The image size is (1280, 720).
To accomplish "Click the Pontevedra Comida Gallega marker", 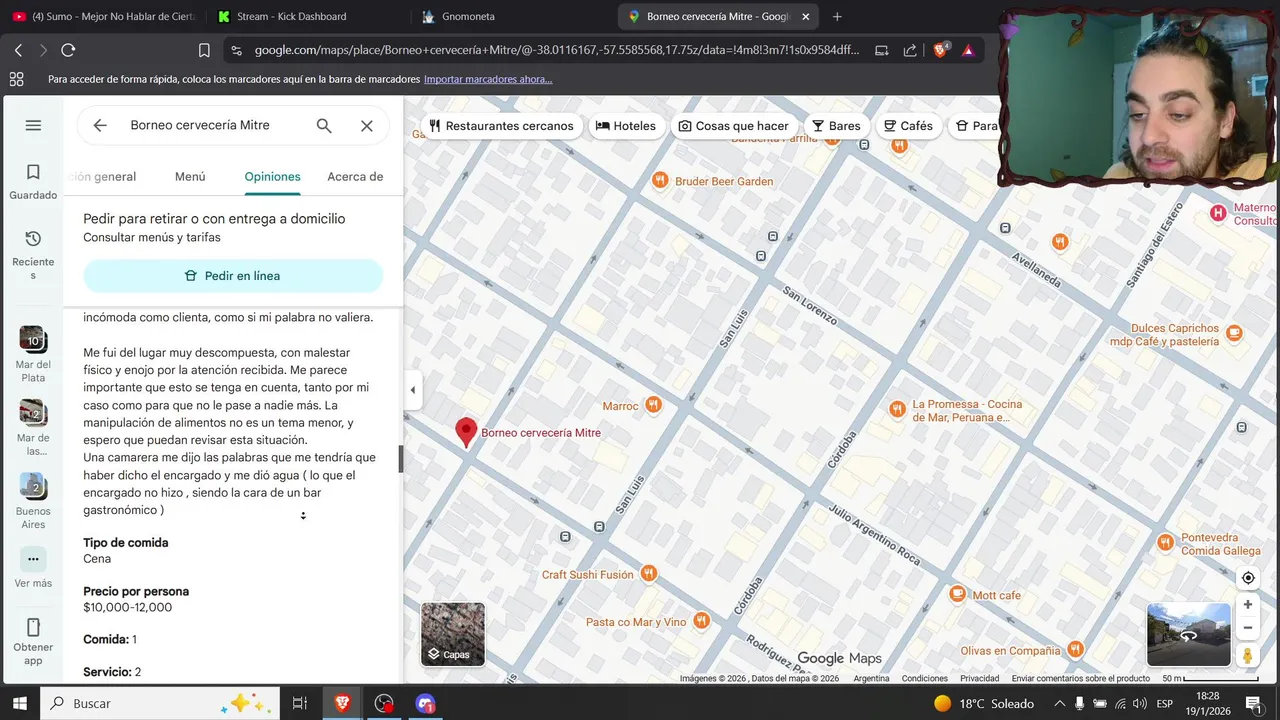I will tap(1165, 543).
